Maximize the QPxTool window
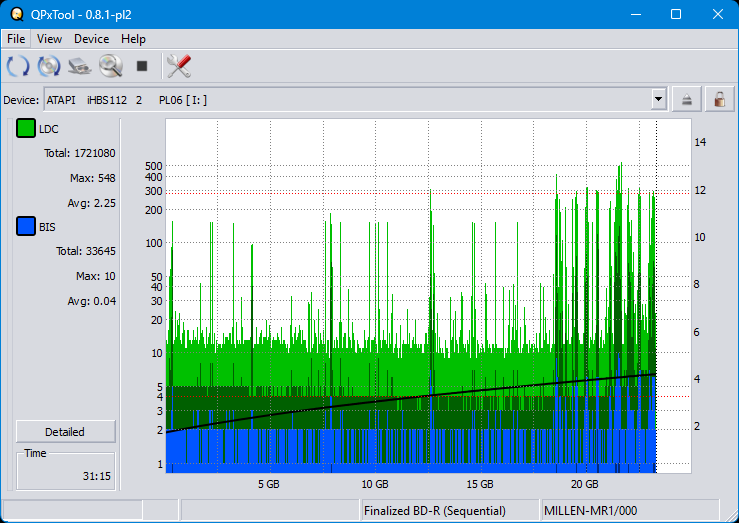Viewport: 739px width, 523px height. click(x=676, y=14)
